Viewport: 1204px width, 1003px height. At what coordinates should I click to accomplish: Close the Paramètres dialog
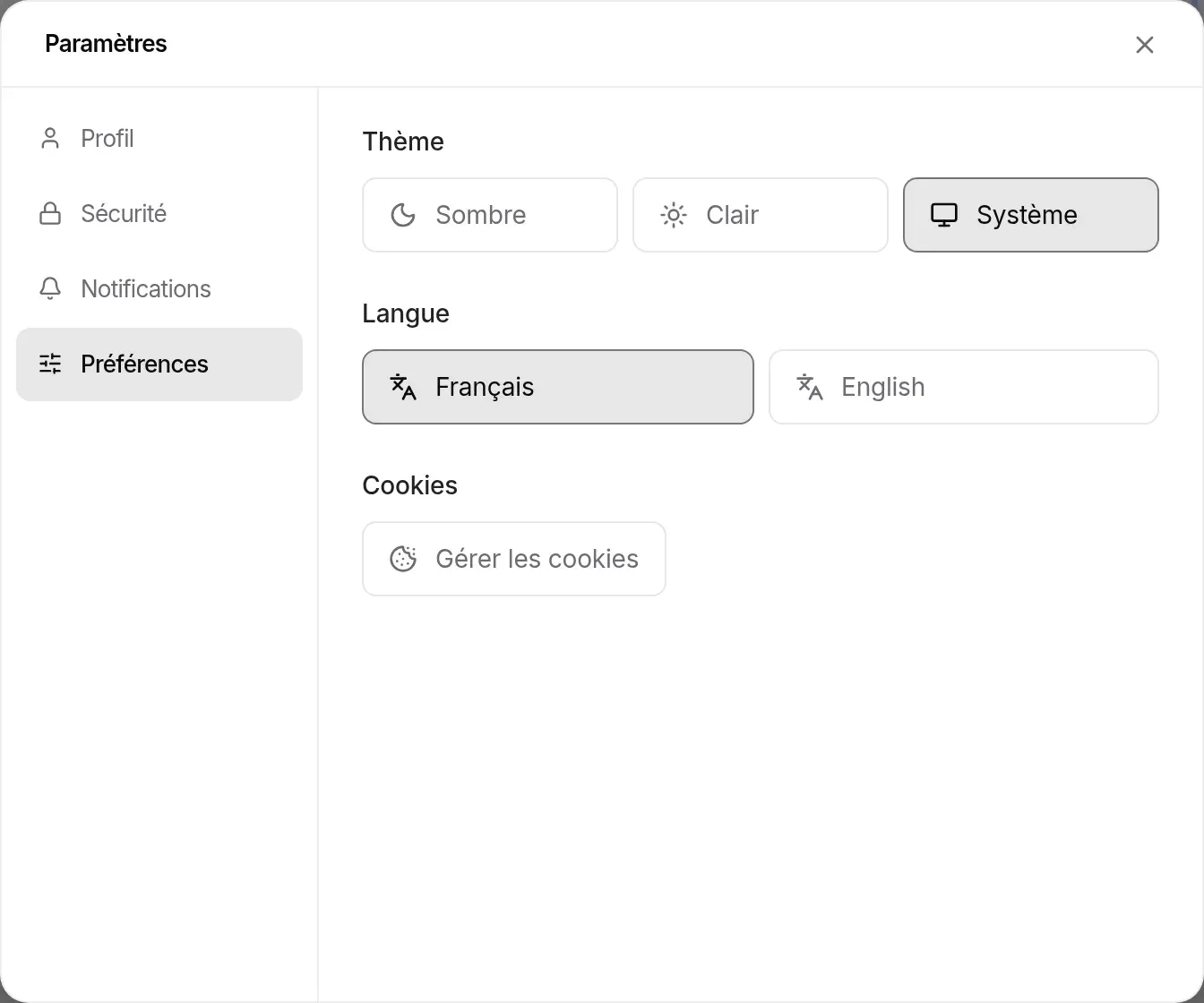[x=1145, y=45]
